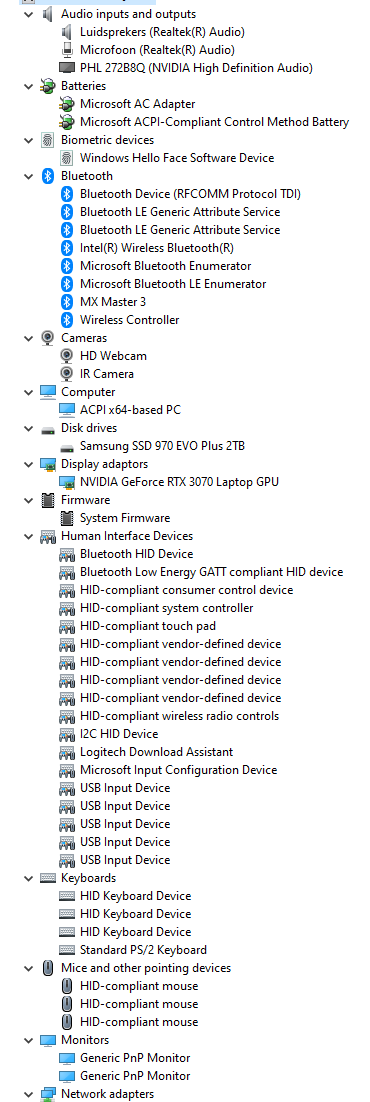Select ACPI x64-based PC entry
The image size is (370, 1102).
pos(130,410)
